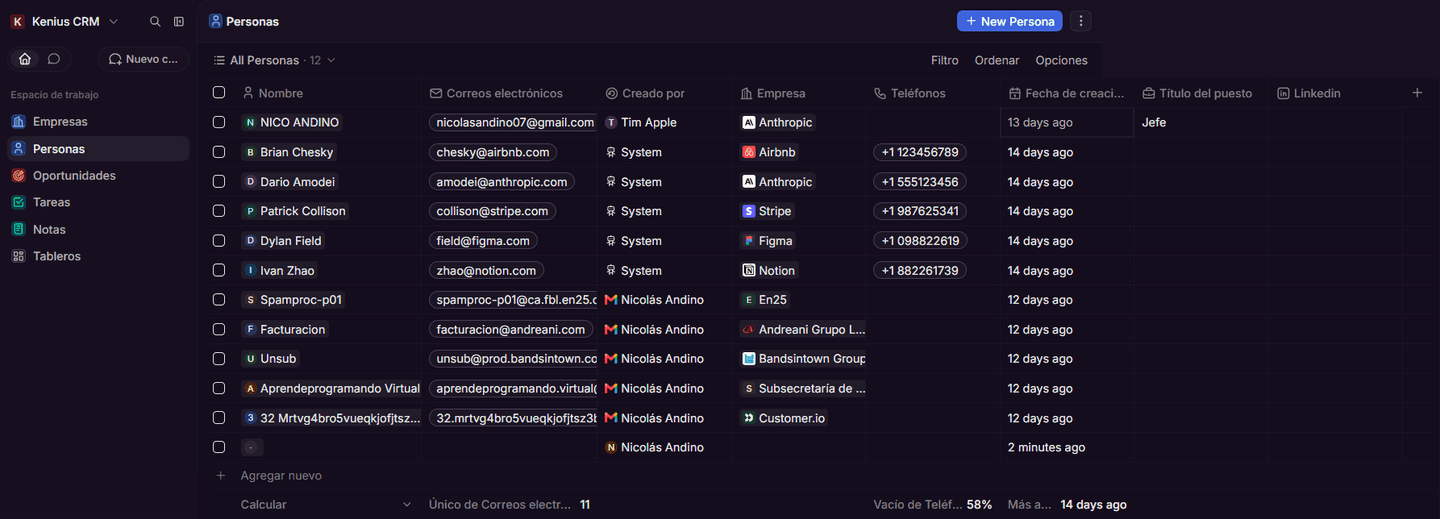Collapse the sidebar panel icon
Image resolution: width=1440 pixels, height=519 pixels.
179,21
